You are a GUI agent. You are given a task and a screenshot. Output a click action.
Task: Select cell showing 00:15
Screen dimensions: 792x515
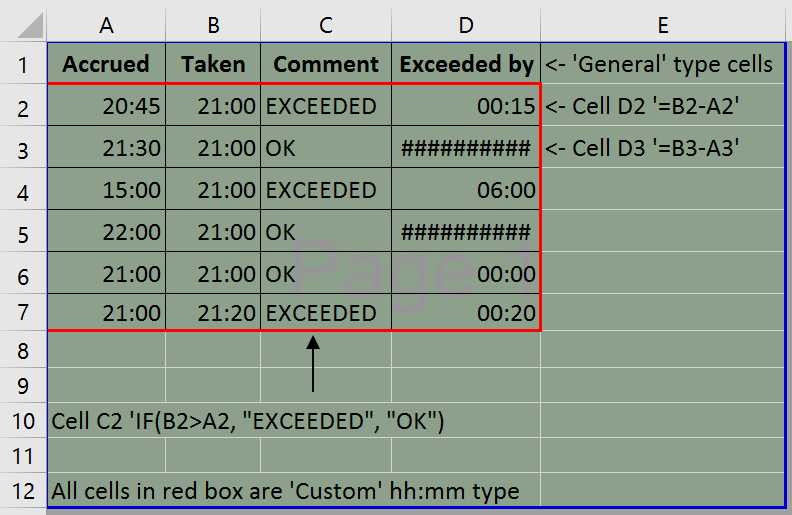466,105
